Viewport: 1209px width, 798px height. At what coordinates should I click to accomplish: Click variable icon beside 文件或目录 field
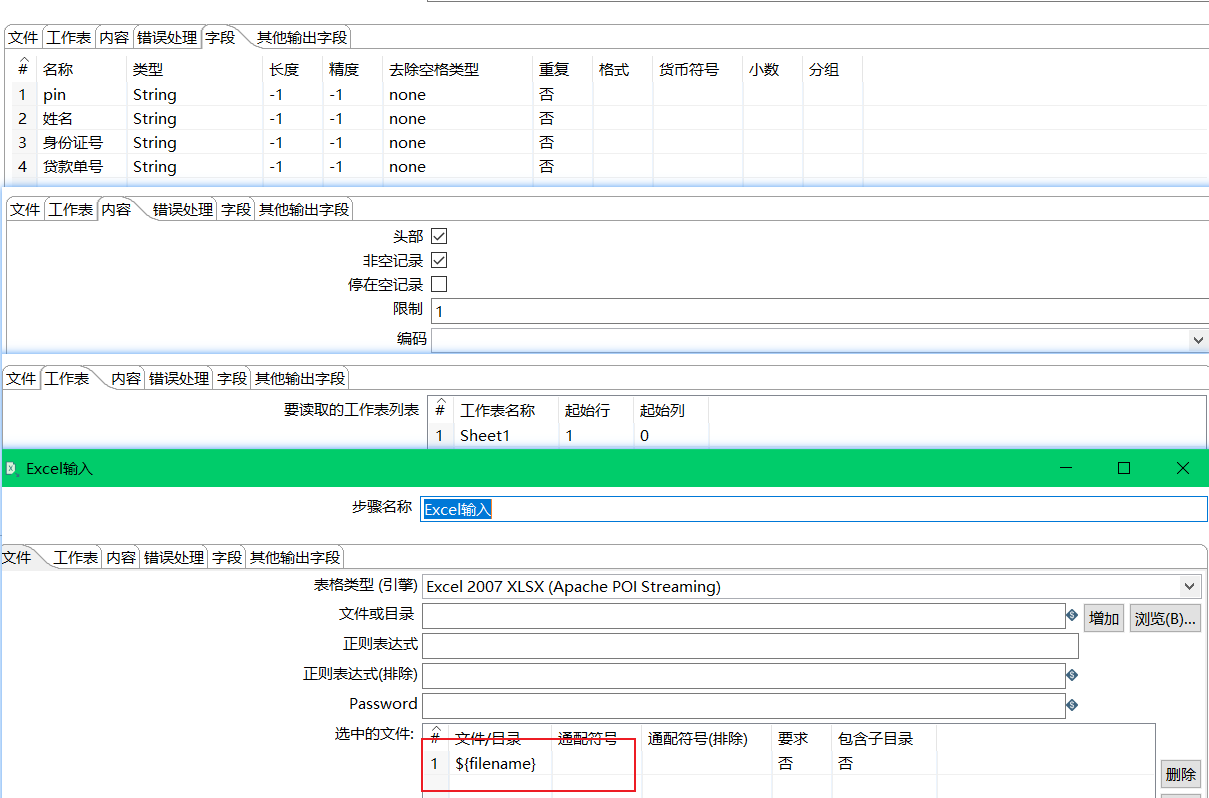(x=1072, y=616)
